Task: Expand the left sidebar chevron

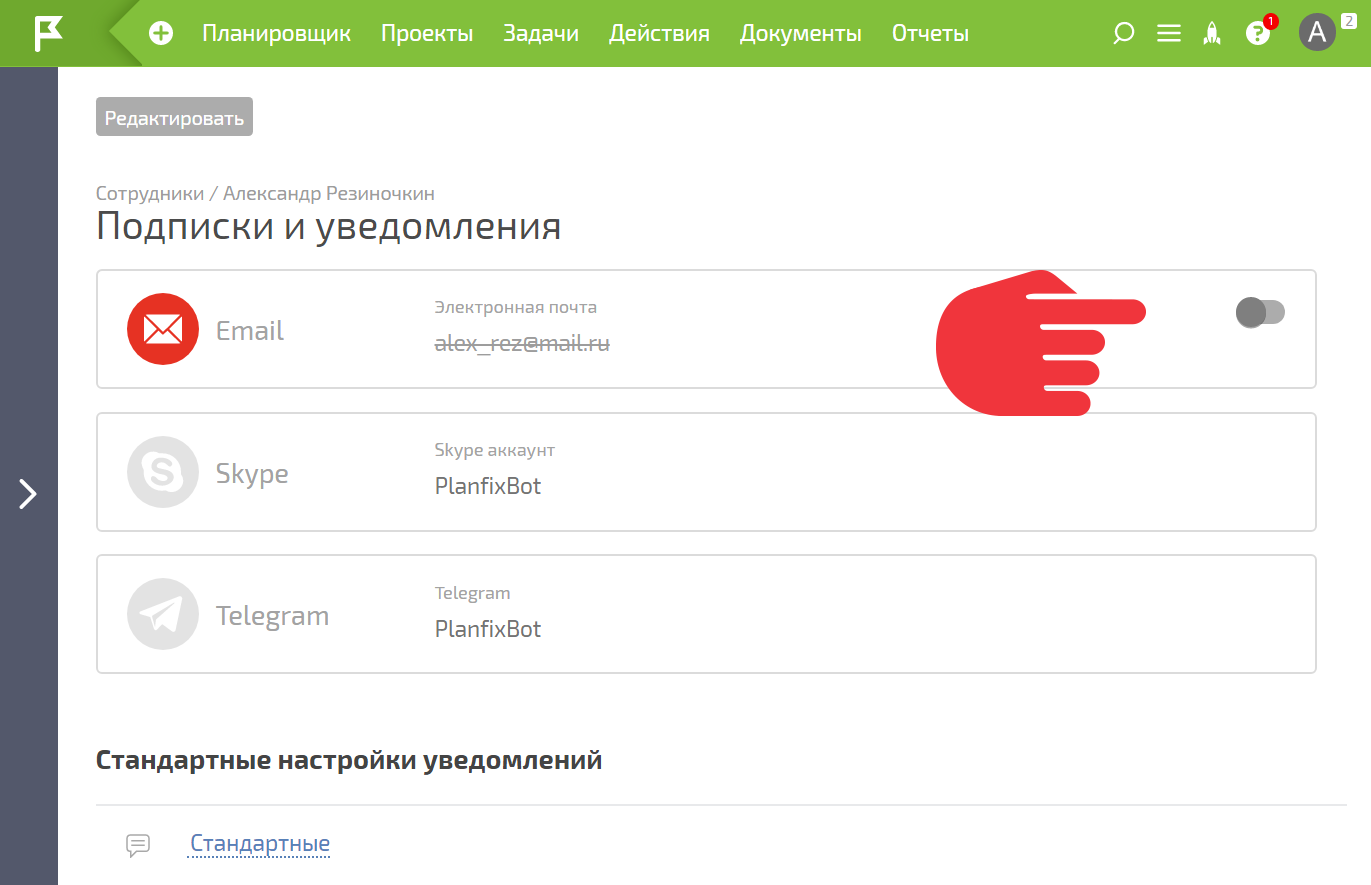Action: pyautogui.click(x=28, y=493)
